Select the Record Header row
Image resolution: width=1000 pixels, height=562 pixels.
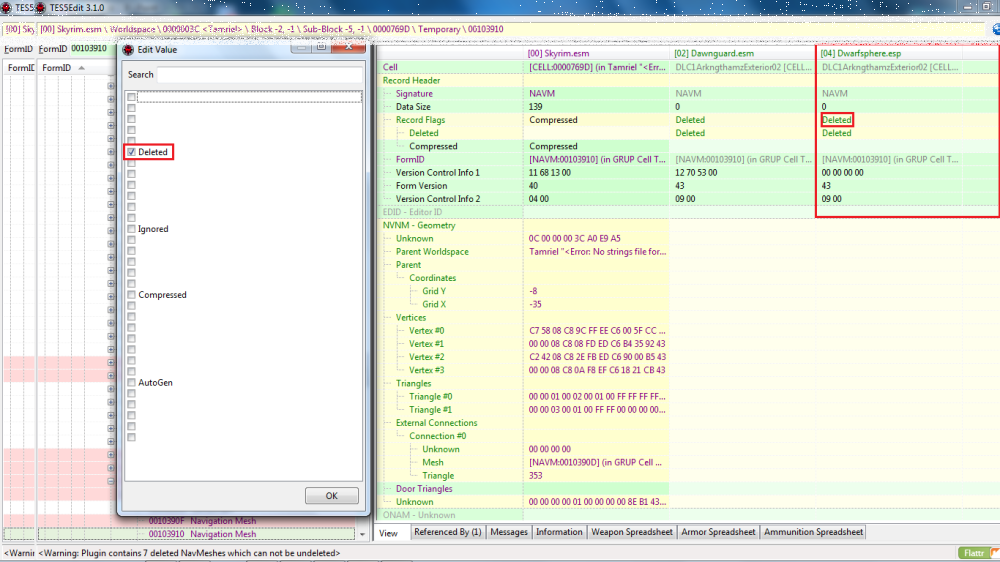click(x=411, y=80)
